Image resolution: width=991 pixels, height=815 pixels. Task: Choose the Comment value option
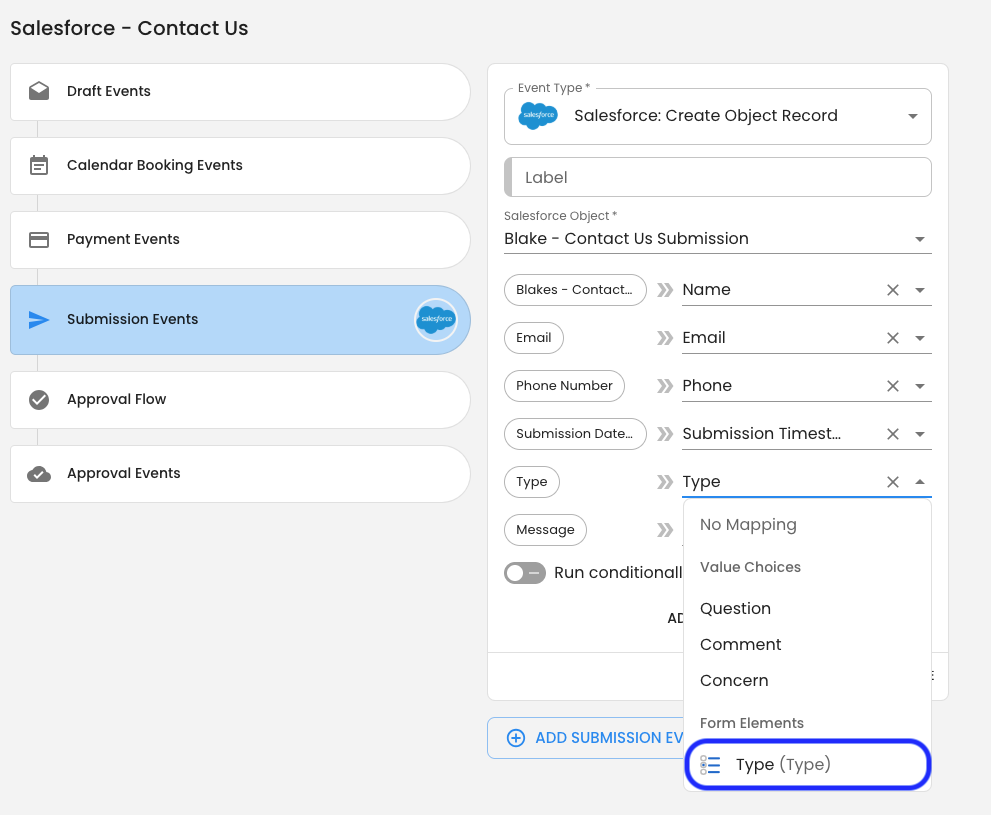click(807, 644)
